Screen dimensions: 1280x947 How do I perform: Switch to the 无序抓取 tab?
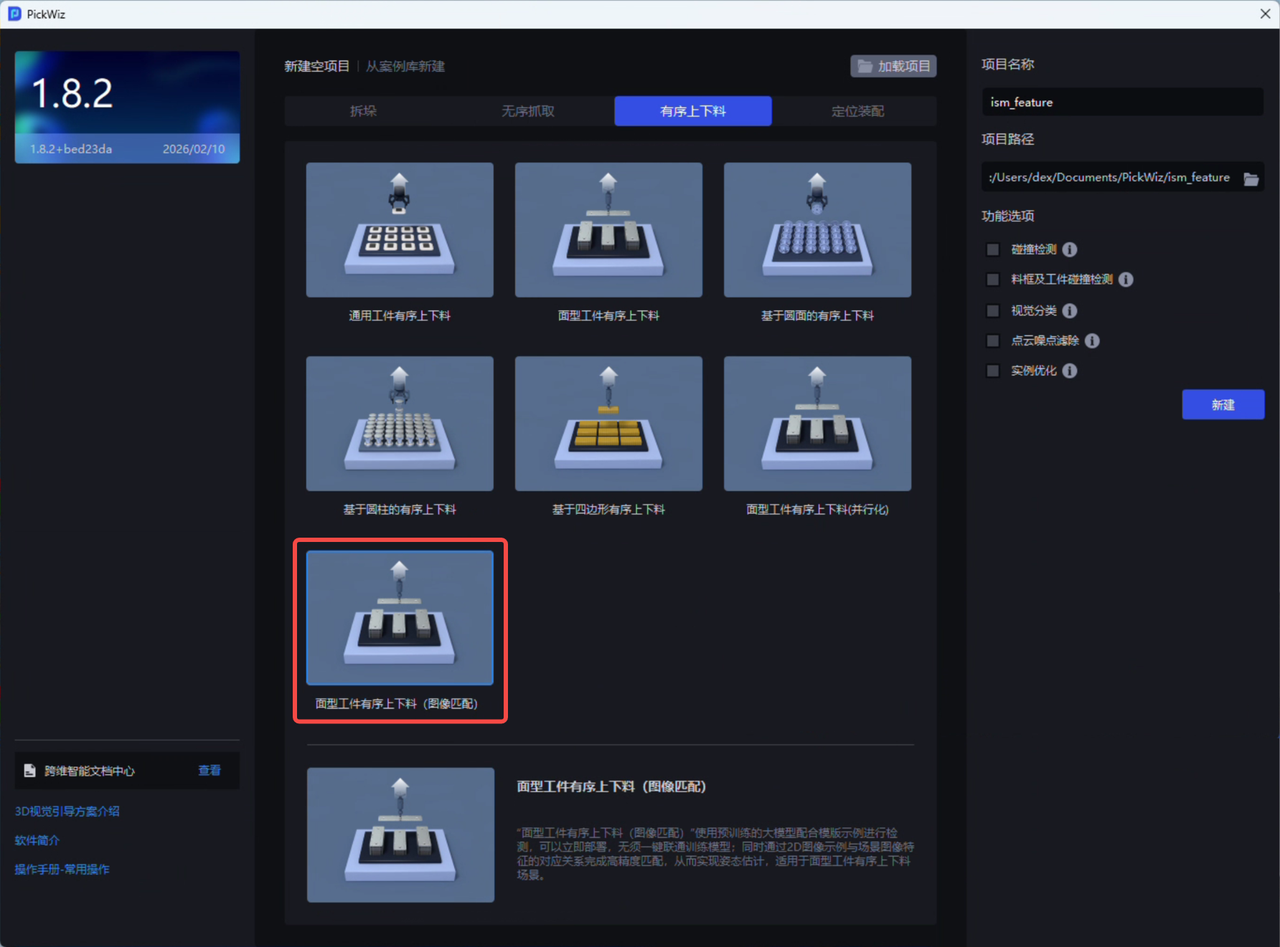(528, 111)
